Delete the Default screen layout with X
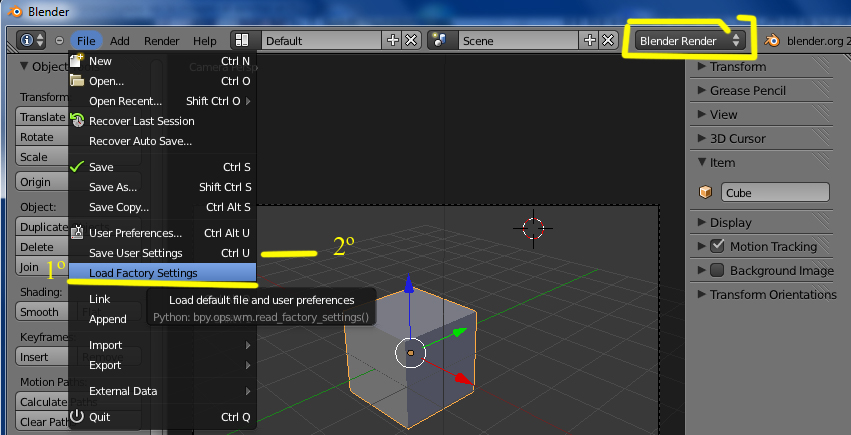This screenshot has width=851, height=435. tap(412, 41)
